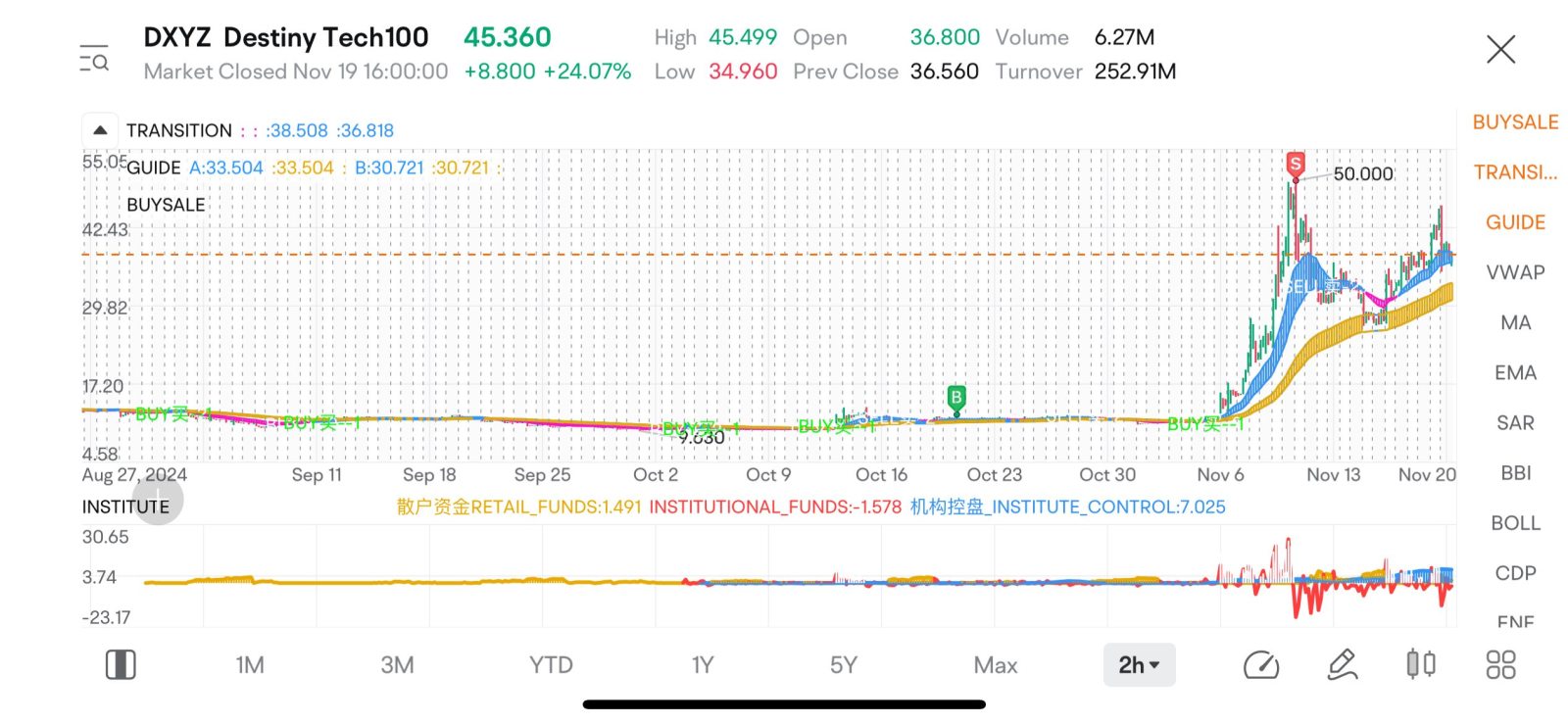
Task: Click the Open 36.800 value
Action: click(944, 37)
